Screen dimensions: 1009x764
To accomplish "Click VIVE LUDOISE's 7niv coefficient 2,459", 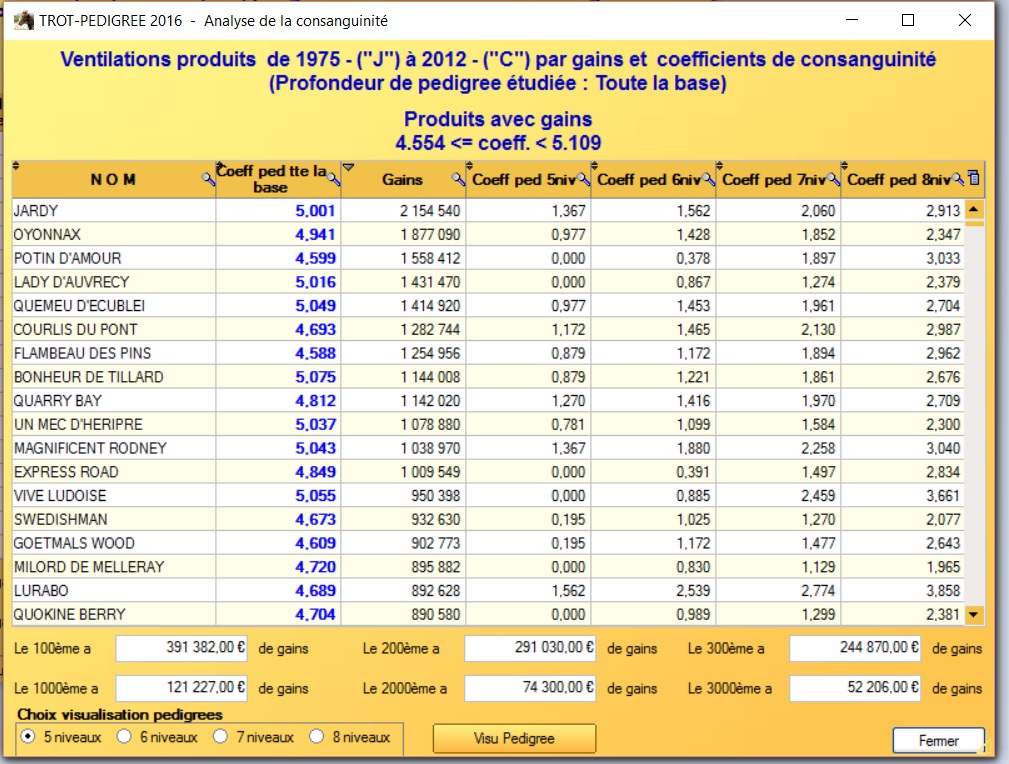I will tap(818, 496).
